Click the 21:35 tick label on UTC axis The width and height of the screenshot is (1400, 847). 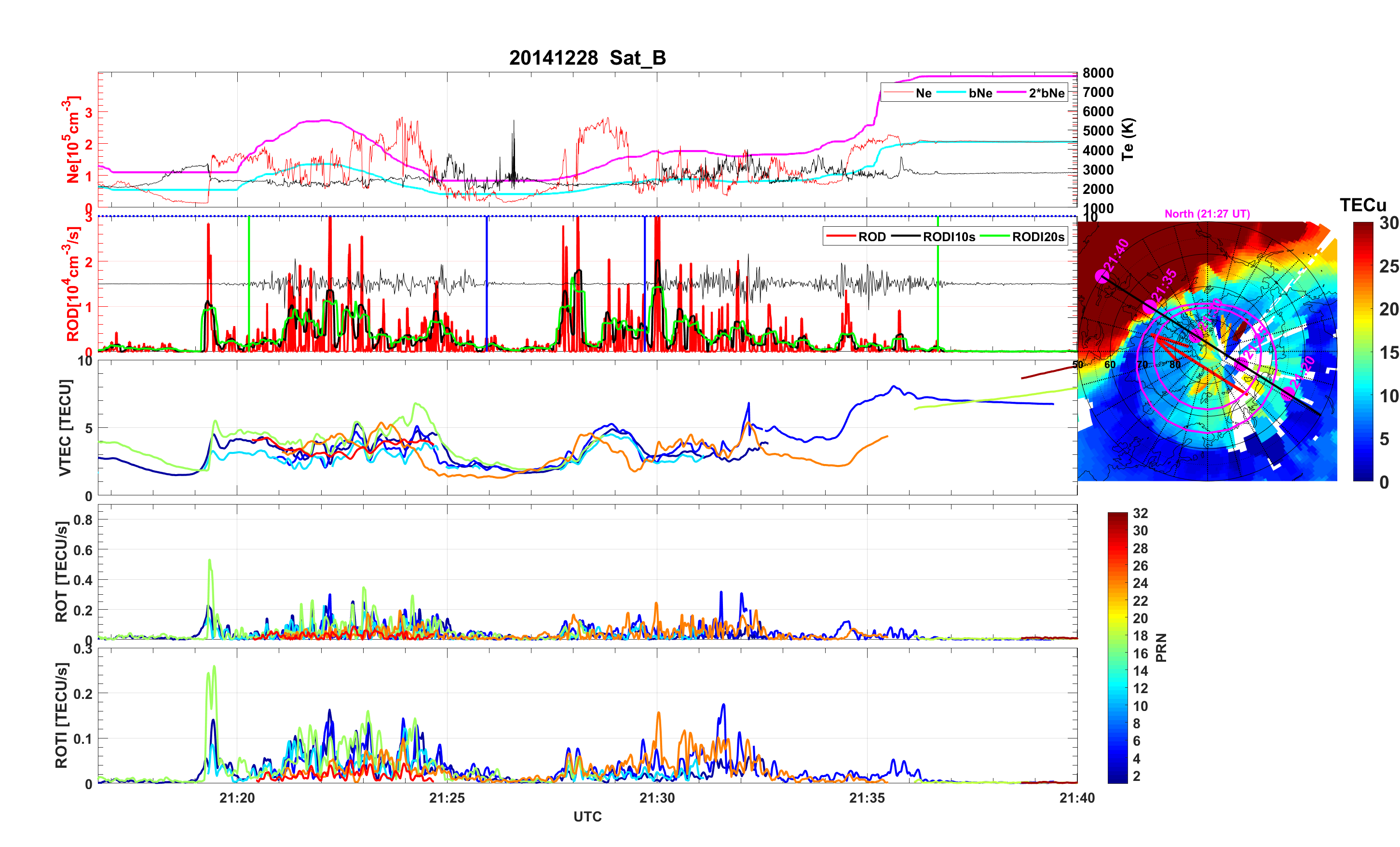[x=867, y=797]
